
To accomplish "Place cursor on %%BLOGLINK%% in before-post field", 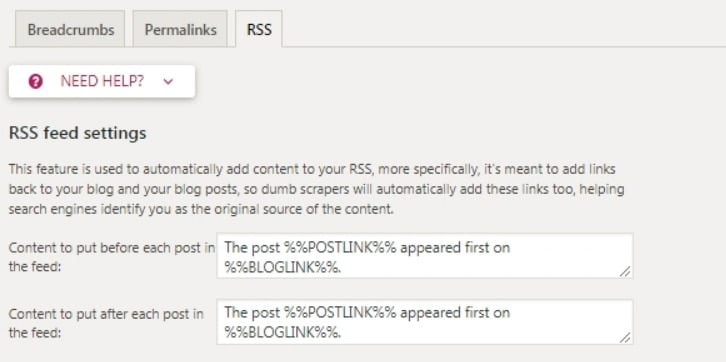I will [282, 267].
